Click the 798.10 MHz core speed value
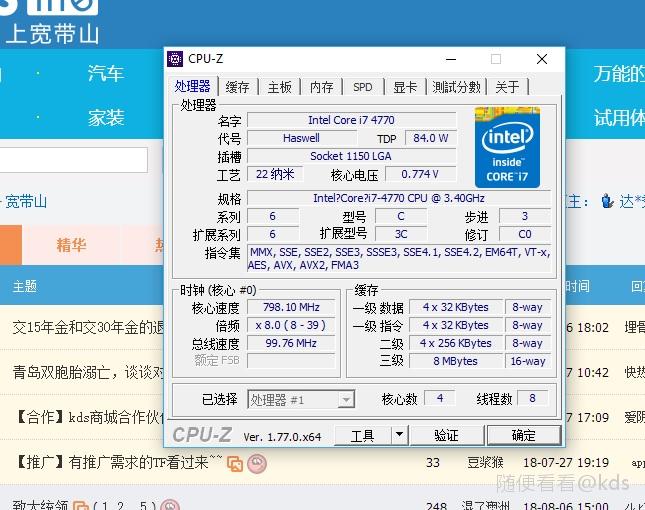Image resolution: width=645 pixels, height=510 pixels. coord(291,307)
